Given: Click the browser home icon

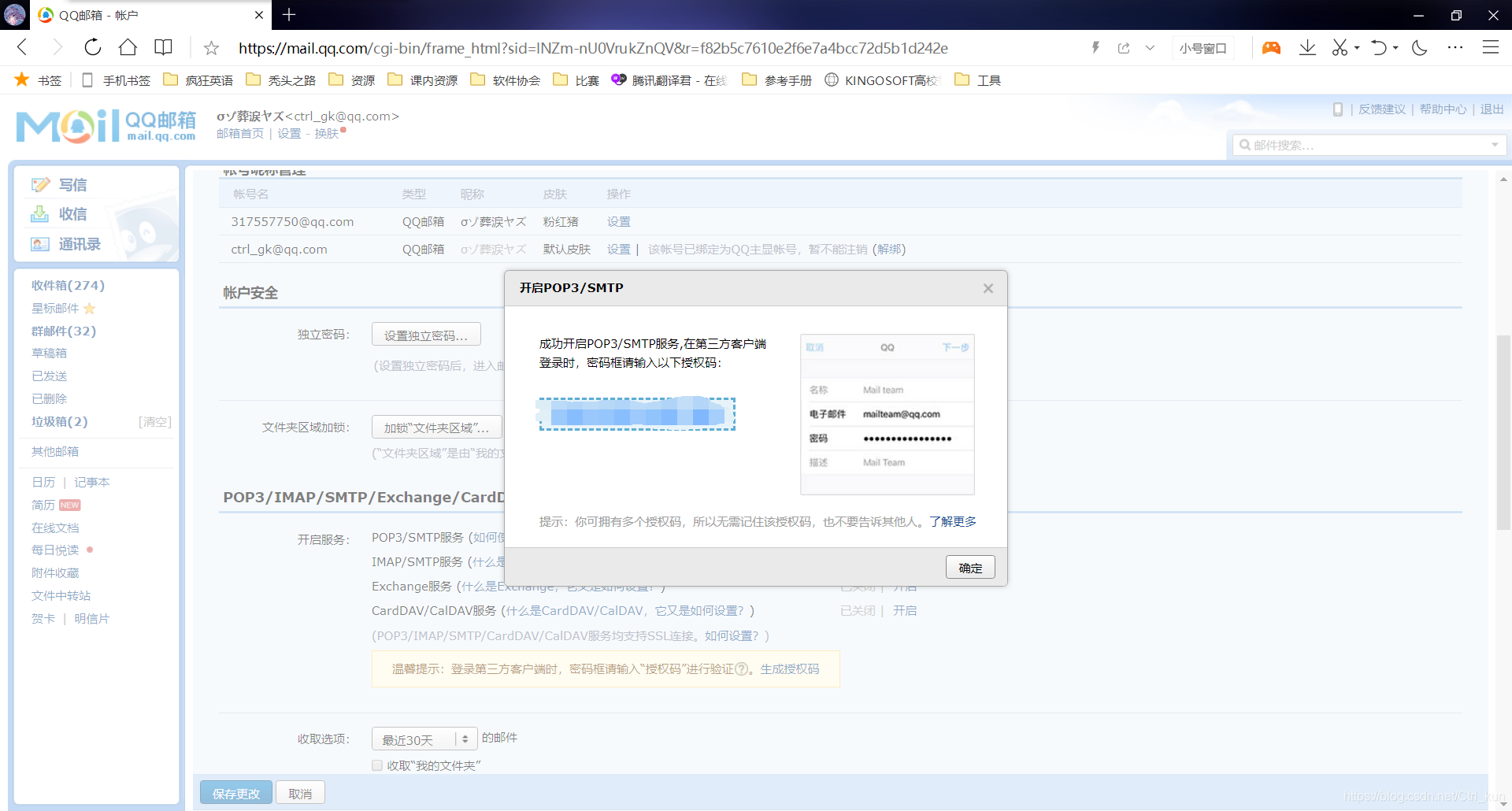Looking at the screenshot, I should point(128,47).
